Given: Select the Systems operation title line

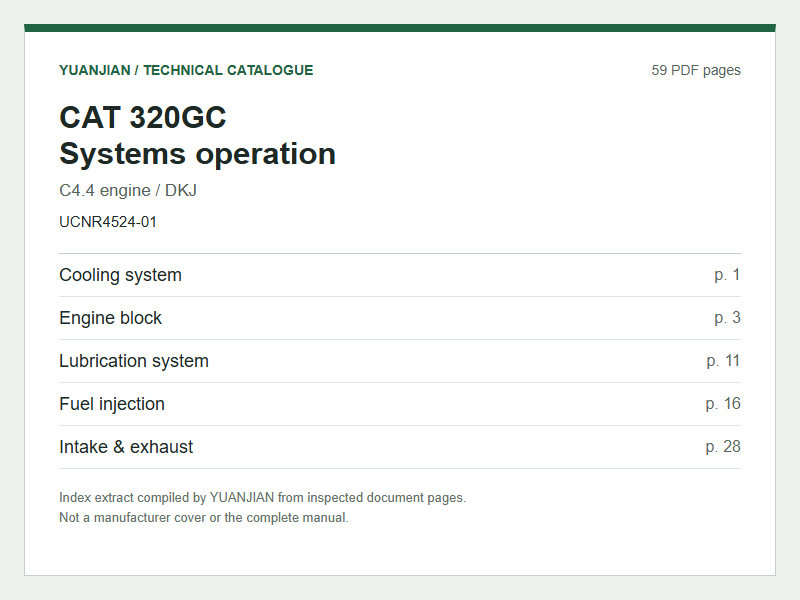Looking at the screenshot, I should pos(197,154).
